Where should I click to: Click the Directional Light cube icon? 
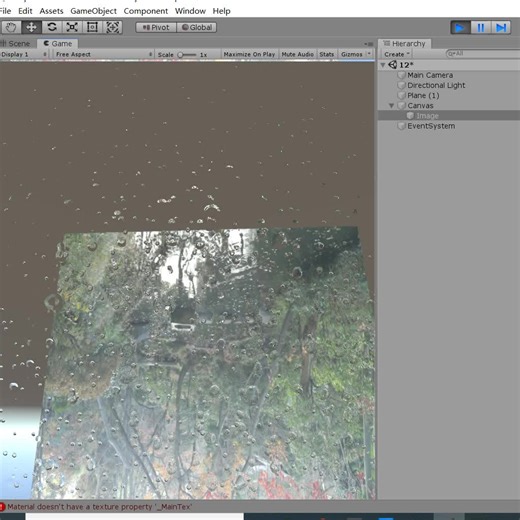[x=402, y=85]
